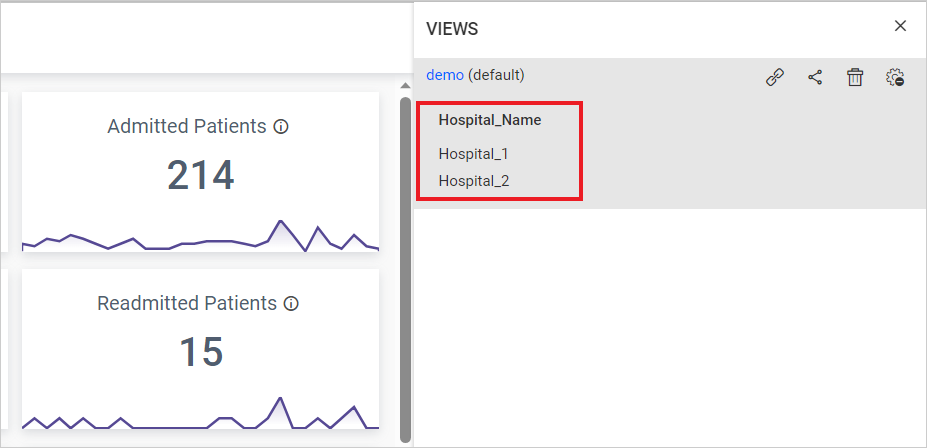Click the scrollbar up arrow
This screenshot has width=927, height=448.
405,86
